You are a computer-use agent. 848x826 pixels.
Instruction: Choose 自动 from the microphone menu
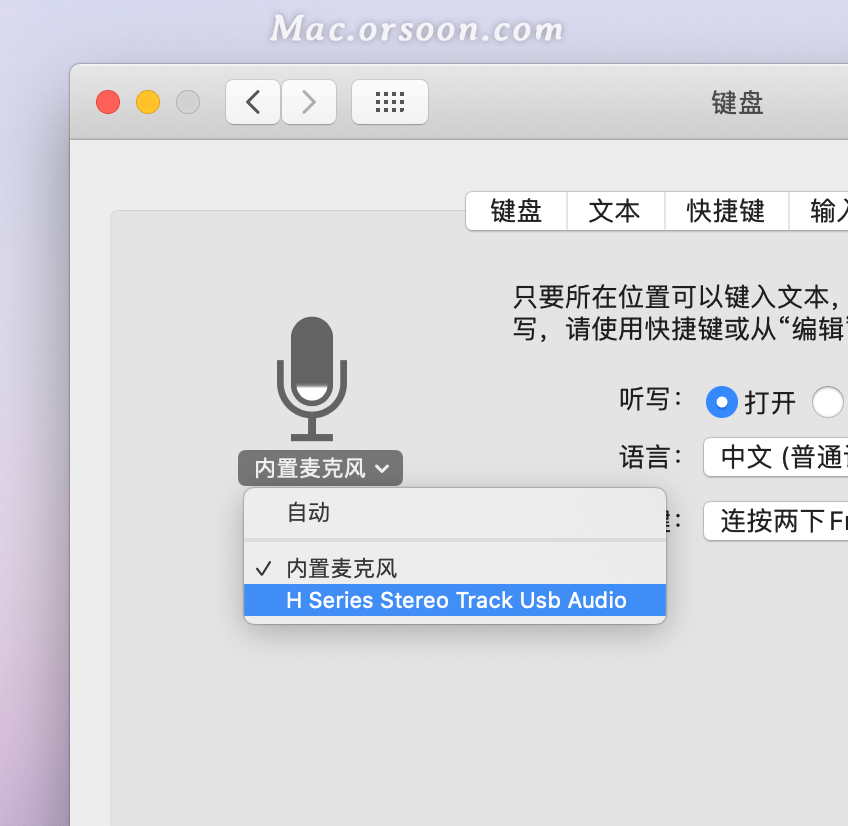(308, 513)
